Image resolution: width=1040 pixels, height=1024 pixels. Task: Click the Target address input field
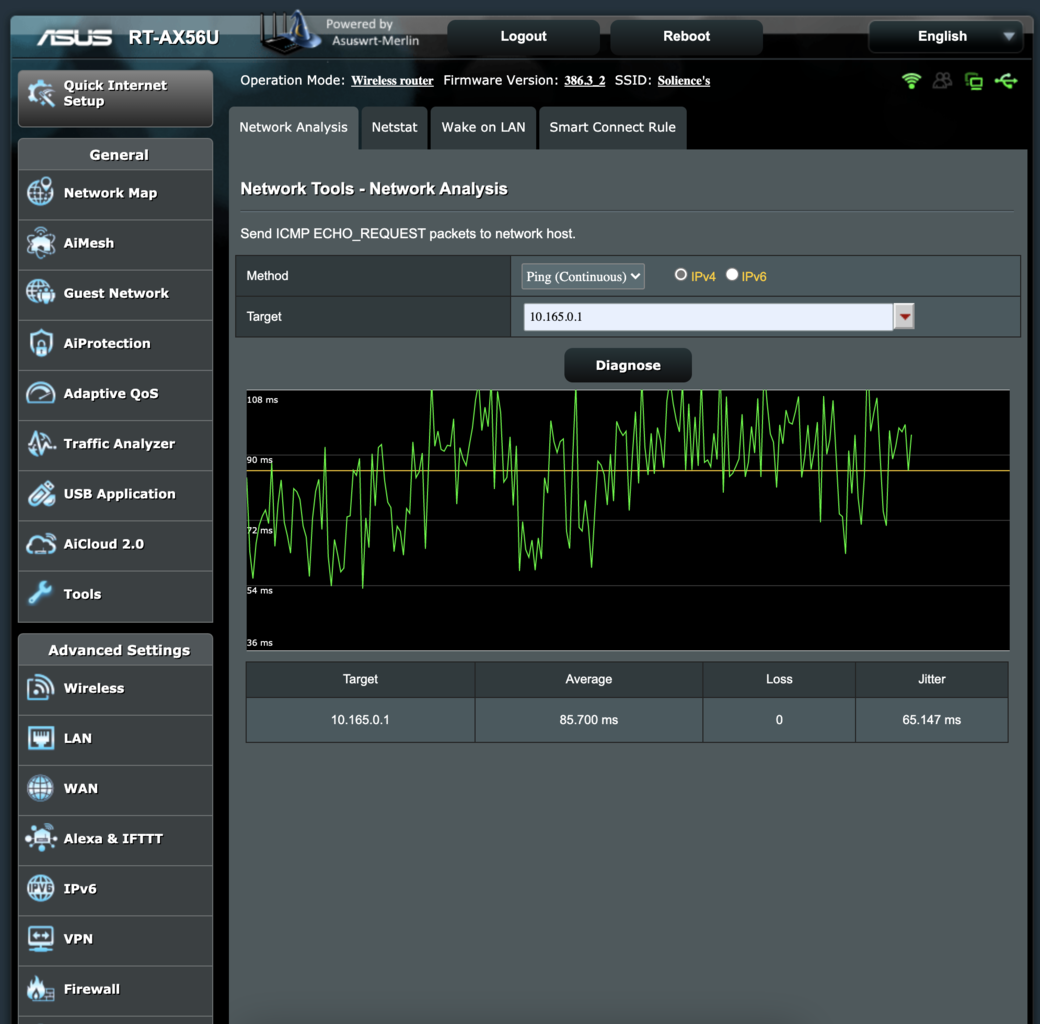(707, 317)
